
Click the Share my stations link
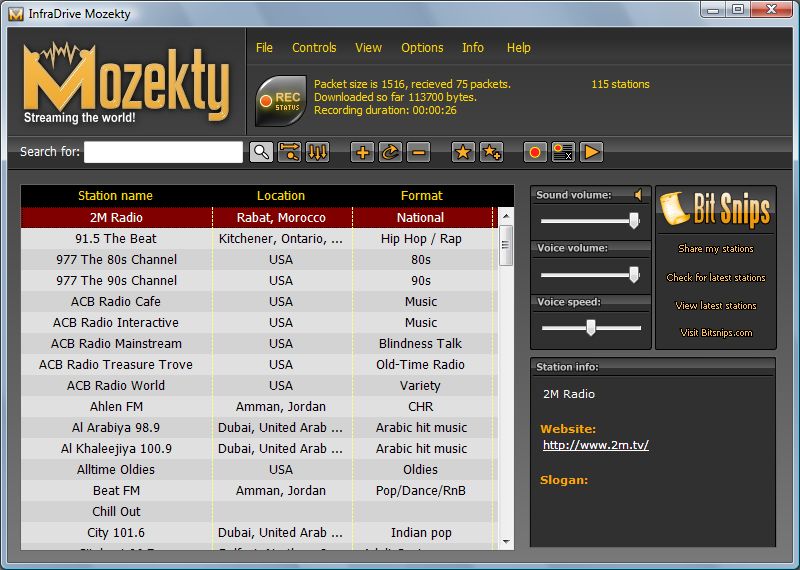[x=716, y=249]
